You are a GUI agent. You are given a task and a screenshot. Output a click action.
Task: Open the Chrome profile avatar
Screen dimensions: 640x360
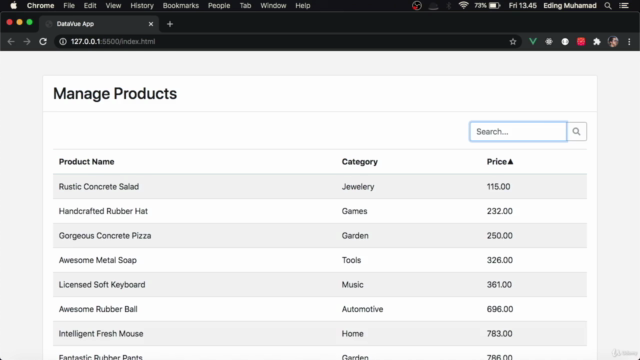pyautogui.click(x=613, y=42)
